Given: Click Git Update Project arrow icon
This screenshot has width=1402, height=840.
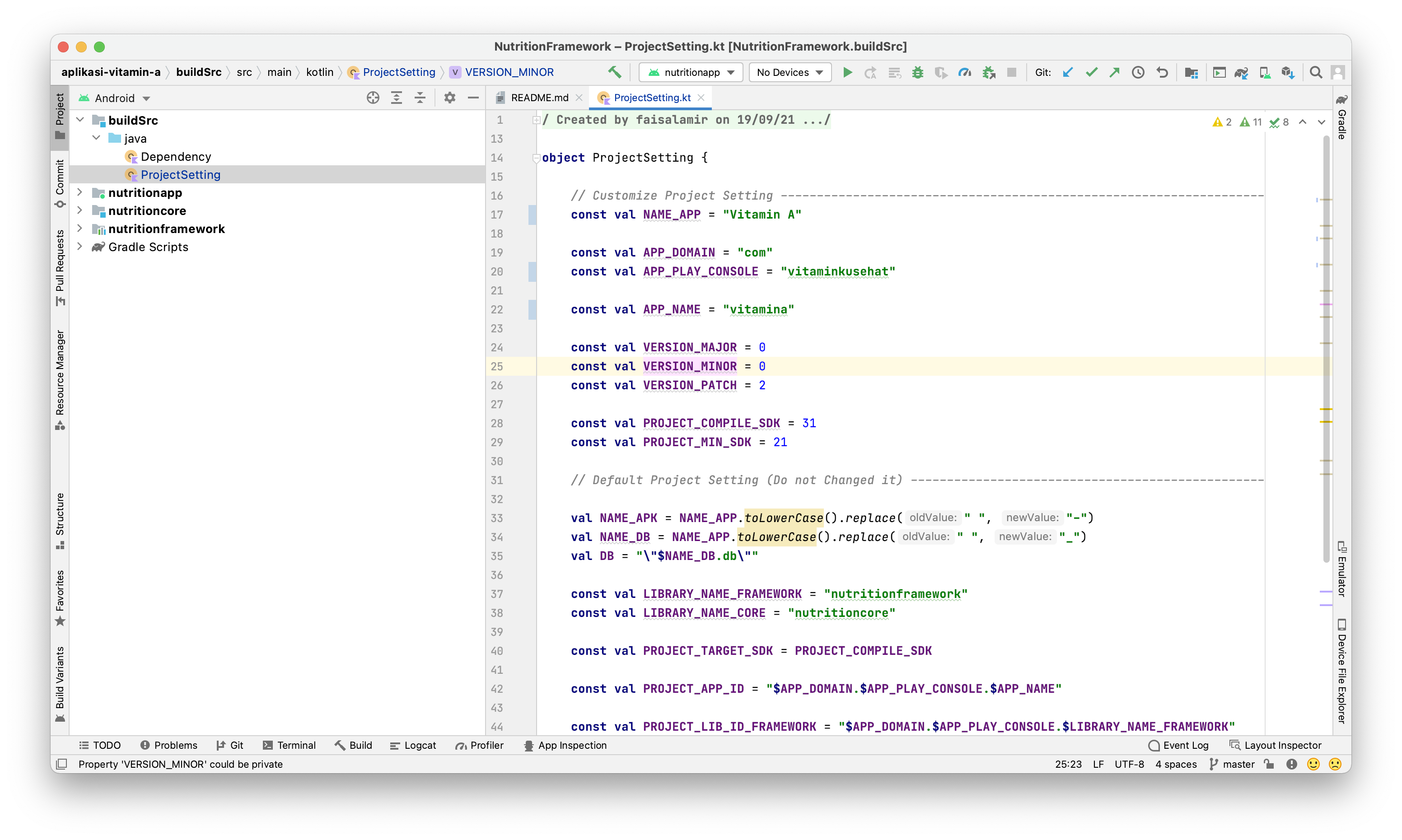Looking at the screenshot, I should [x=1067, y=72].
